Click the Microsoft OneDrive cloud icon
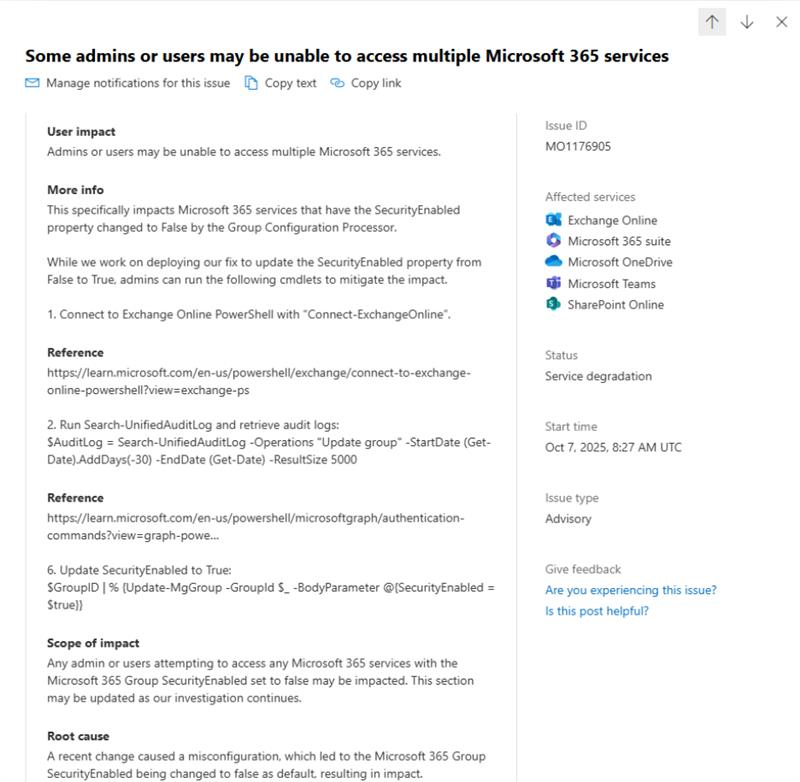800x782 pixels. pos(554,262)
